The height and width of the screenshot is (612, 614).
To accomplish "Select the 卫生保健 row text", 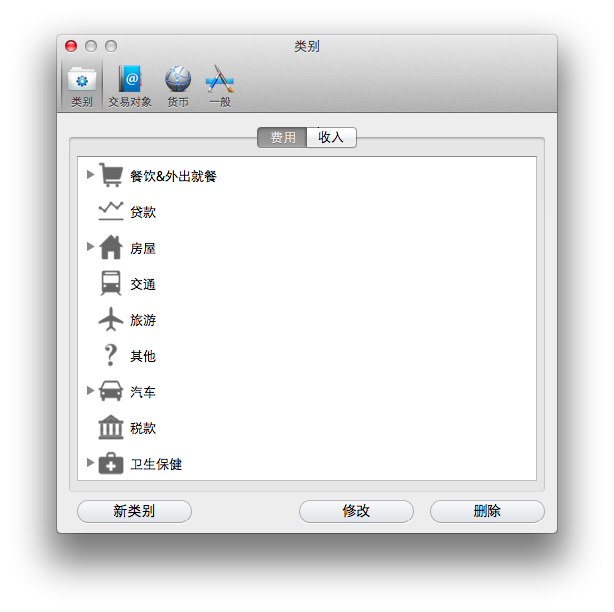I will pos(156,464).
